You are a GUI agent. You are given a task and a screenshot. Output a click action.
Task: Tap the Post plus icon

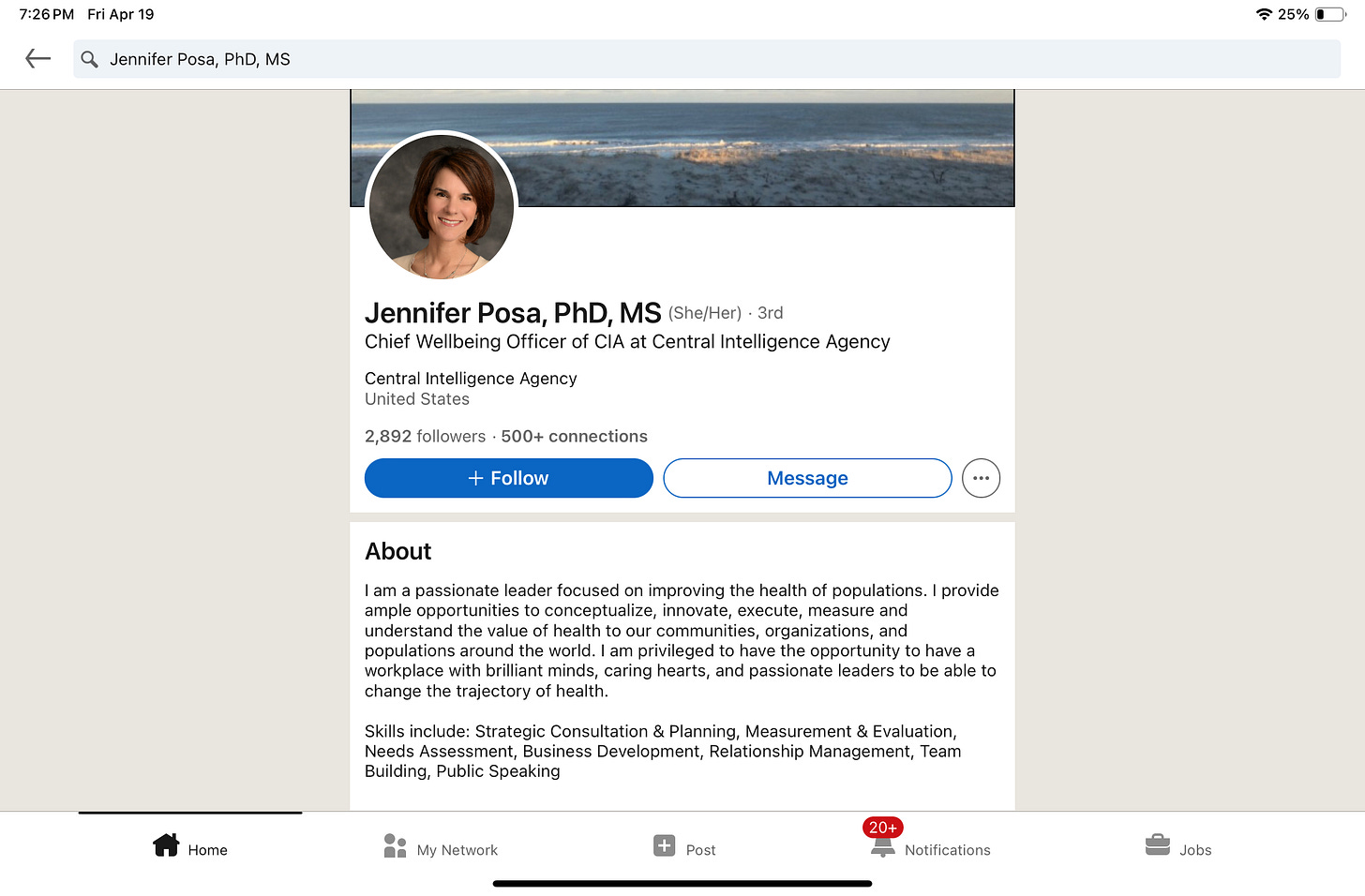664,845
